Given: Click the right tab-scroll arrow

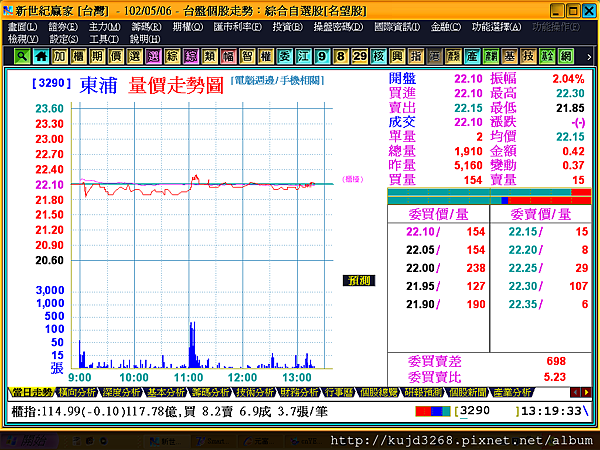Looking at the screenshot, I should [x=586, y=392].
